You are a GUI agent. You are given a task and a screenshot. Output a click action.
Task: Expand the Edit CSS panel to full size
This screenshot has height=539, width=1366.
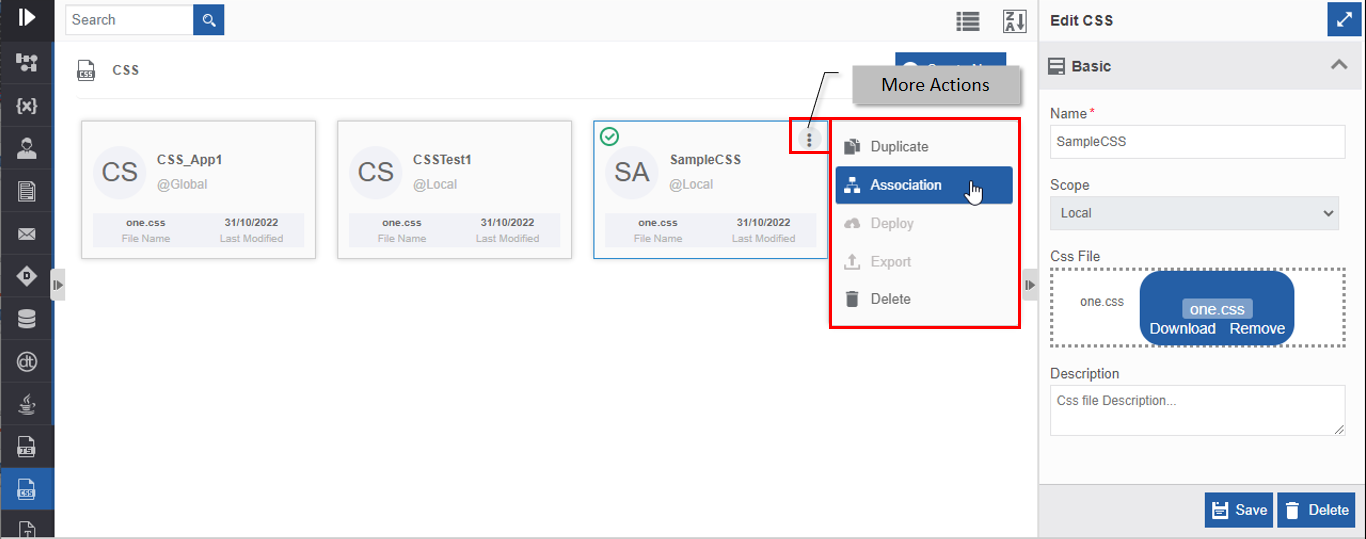point(1340,20)
